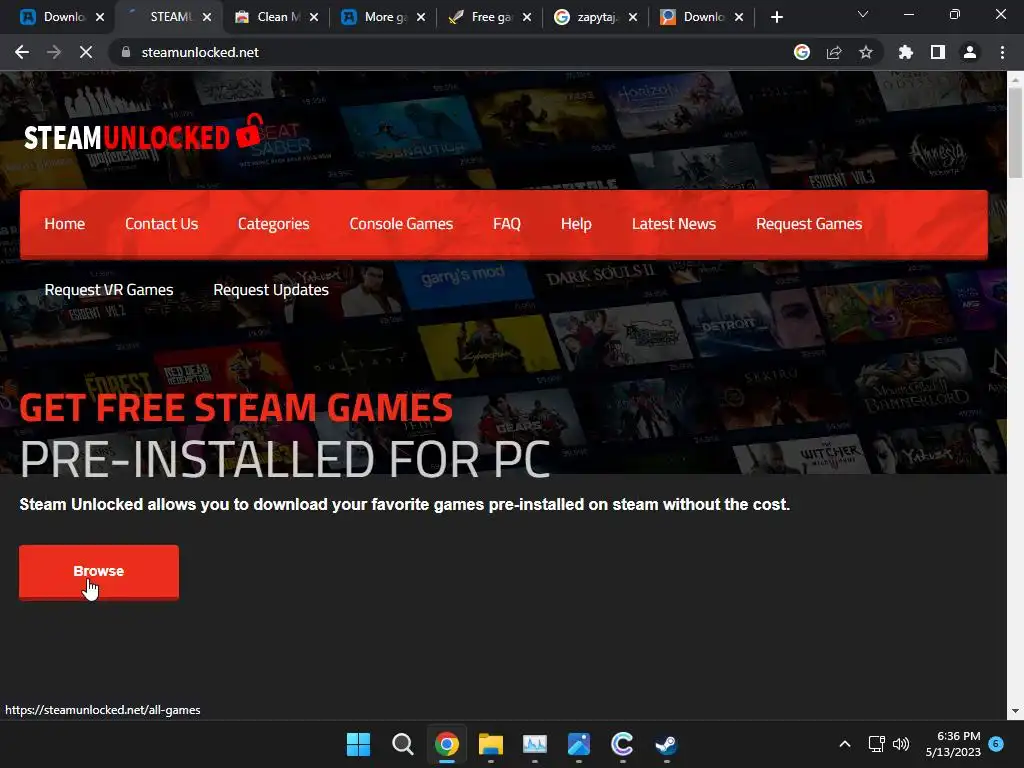Screen dimensions: 1024x768
Task: Open the notification badge showing 6
Action: (996, 743)
